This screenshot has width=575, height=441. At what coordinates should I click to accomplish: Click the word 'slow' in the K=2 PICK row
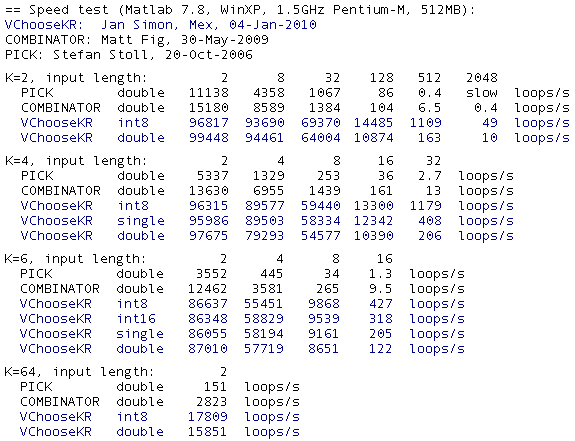pos(481,93)
